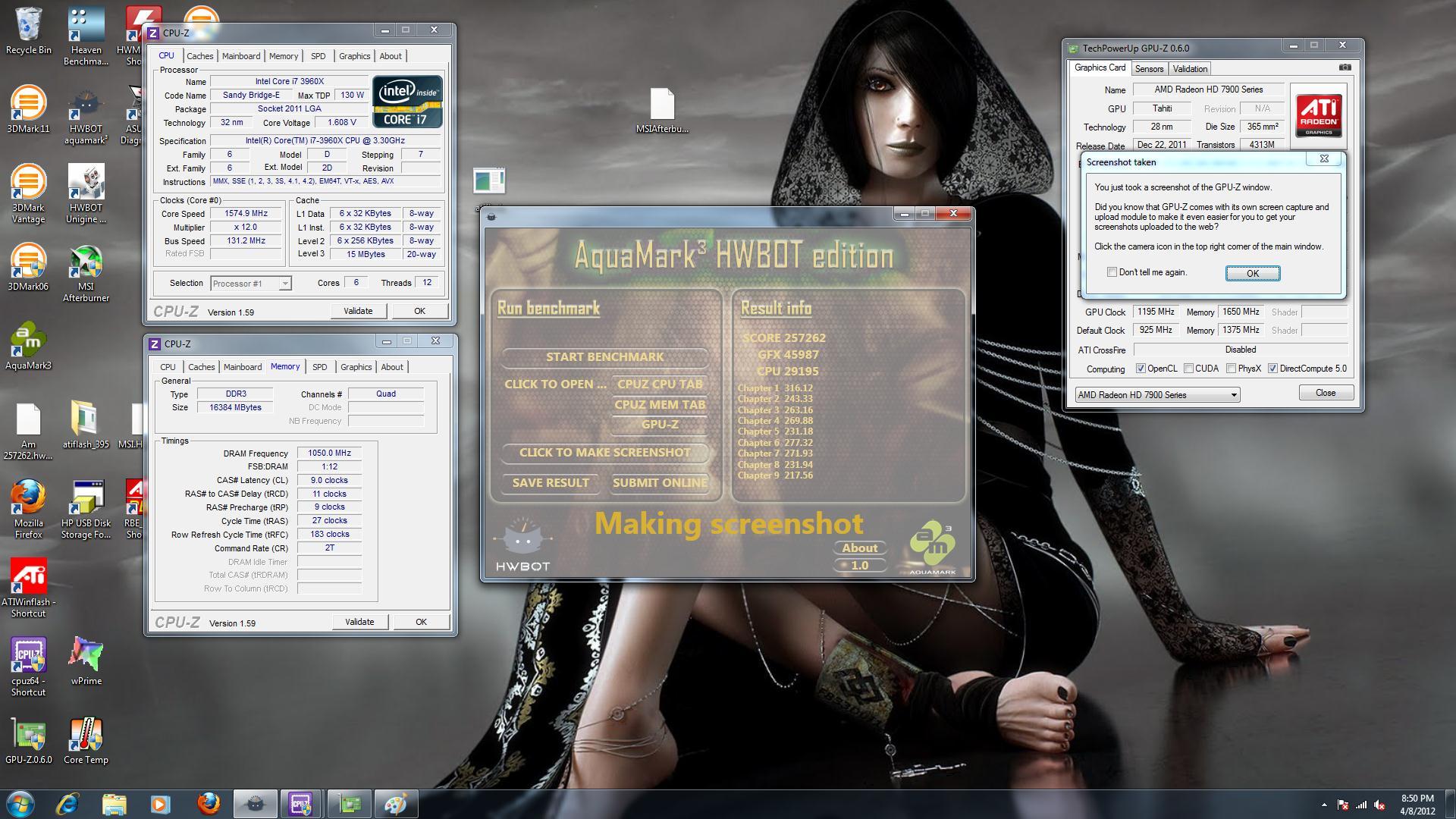Open Validation tab in GPU-Z
Viewport: 1456px width, 819px height.
coord(1190,69)
